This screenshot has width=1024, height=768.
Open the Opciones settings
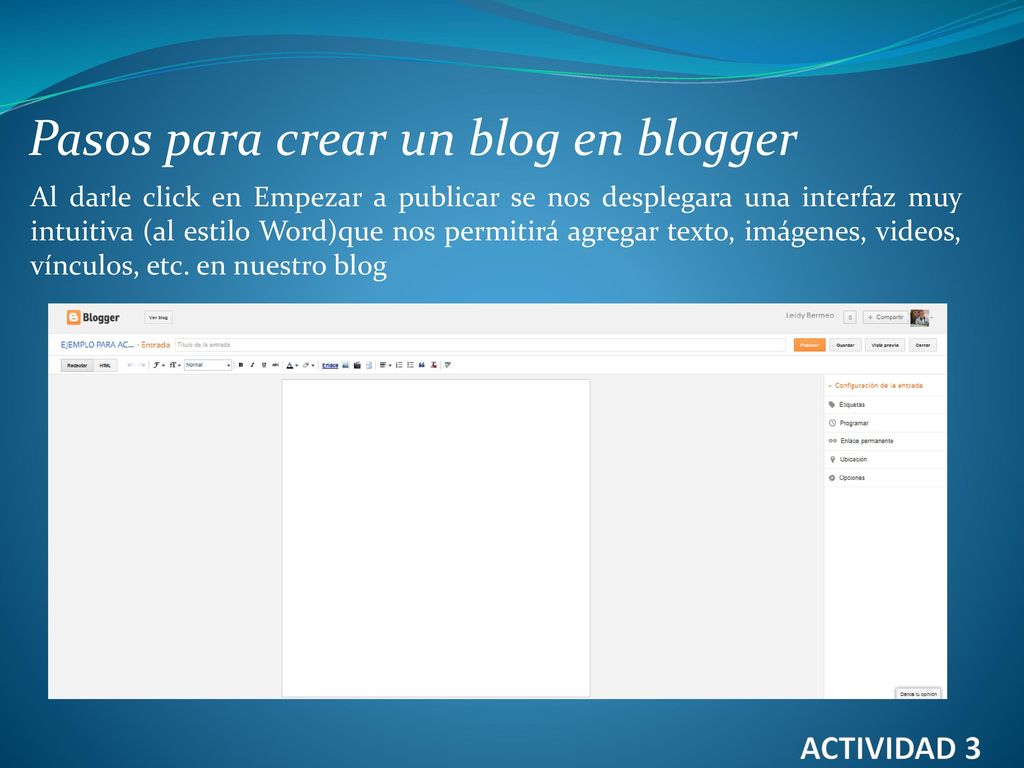[x=885, y=477]
